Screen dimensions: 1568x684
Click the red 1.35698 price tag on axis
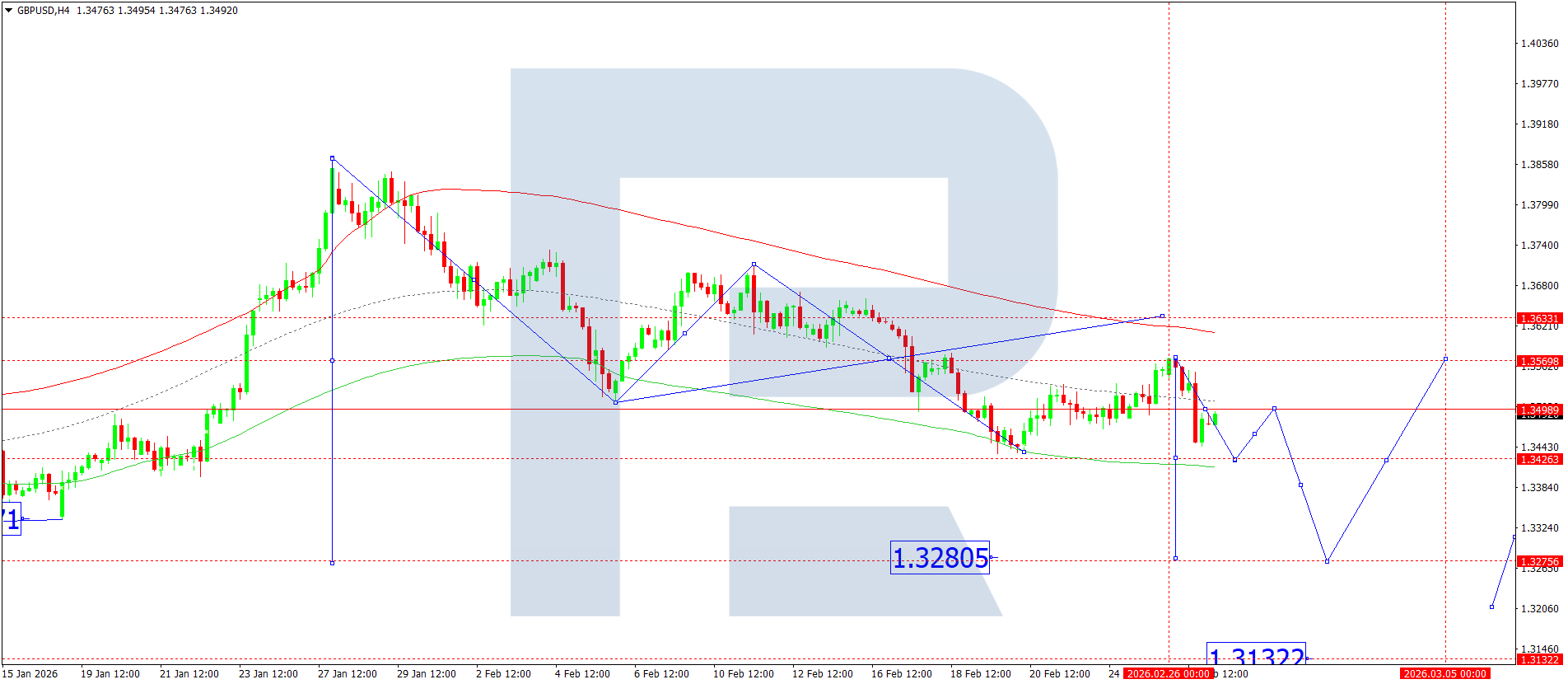pyautogui.click(x=1538, y=361)
